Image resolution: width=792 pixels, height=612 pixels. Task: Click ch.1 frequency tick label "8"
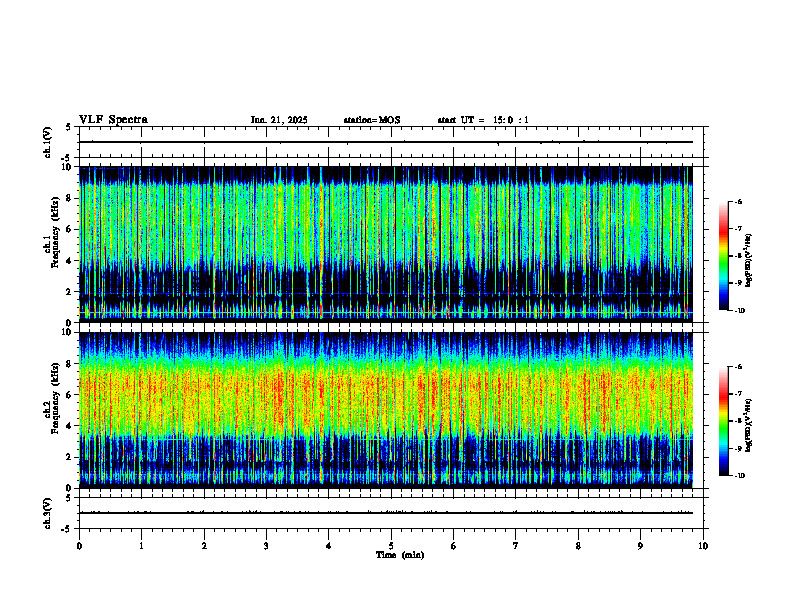(70, 198)
